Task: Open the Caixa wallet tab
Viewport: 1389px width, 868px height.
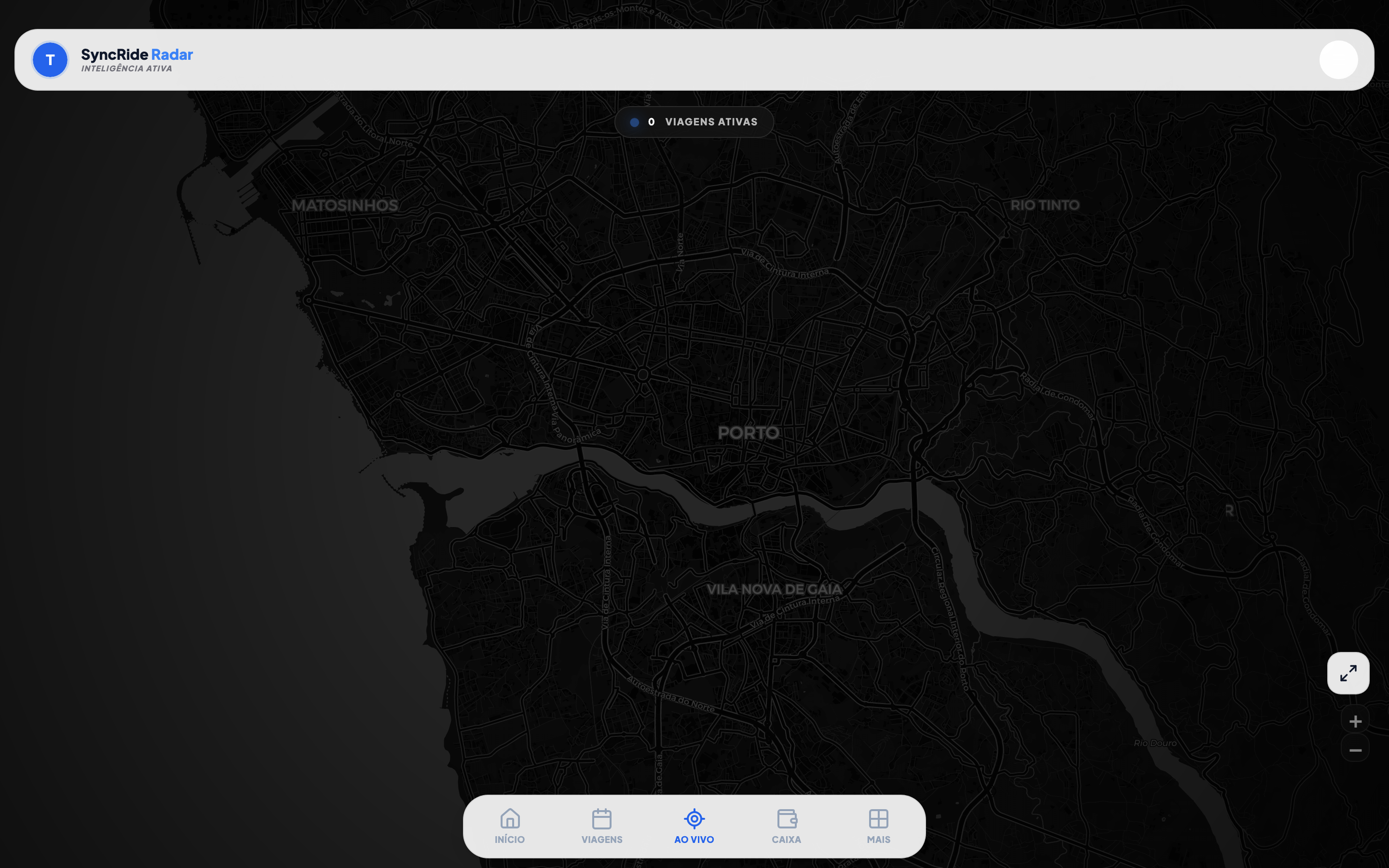Action: pos(786,826)
